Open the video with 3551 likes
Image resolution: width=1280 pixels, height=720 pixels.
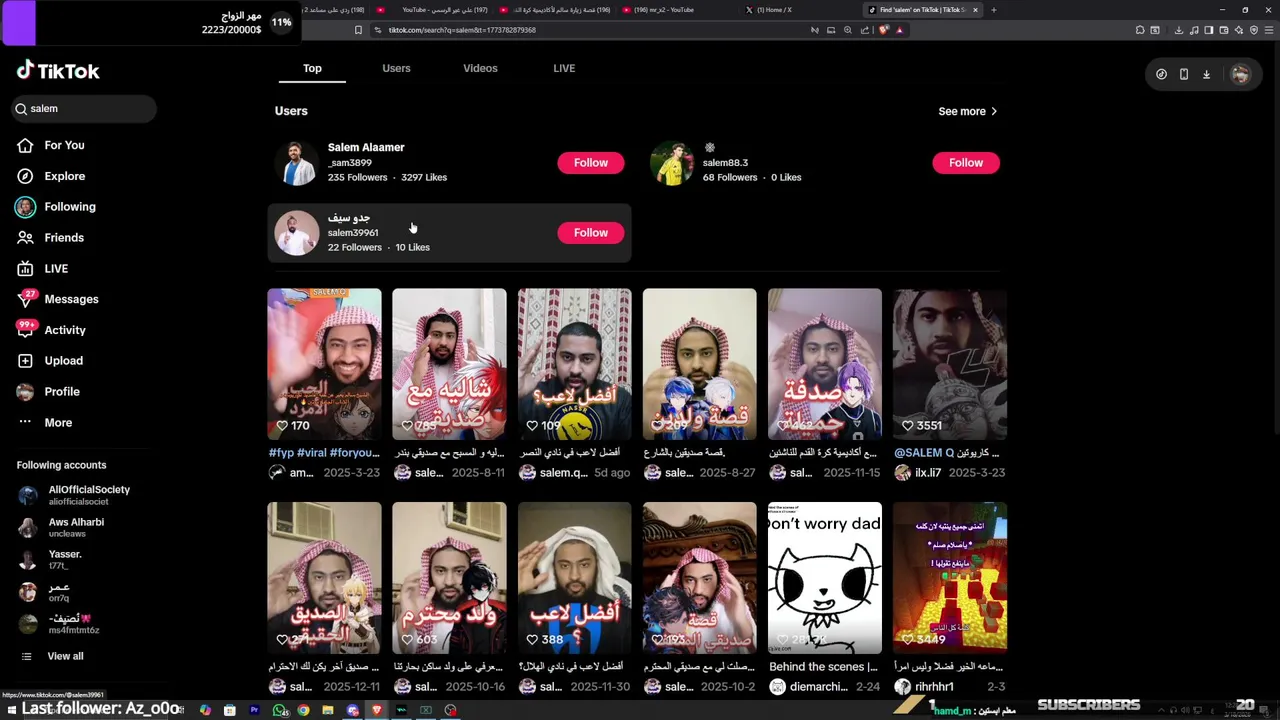(x=950, y=364)
